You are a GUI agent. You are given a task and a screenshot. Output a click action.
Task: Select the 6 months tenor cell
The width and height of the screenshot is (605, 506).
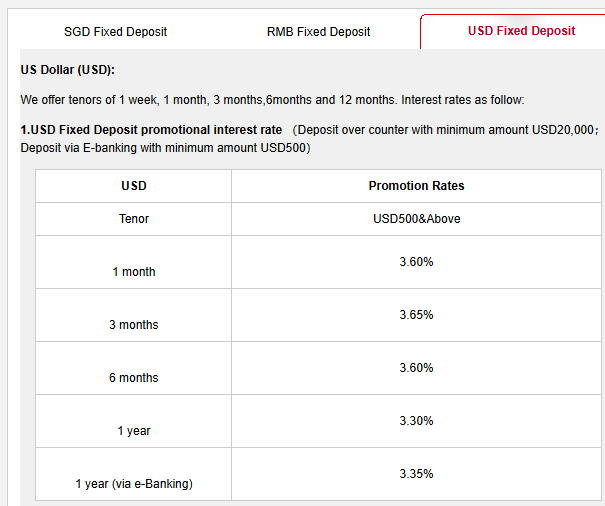(134, 378)
